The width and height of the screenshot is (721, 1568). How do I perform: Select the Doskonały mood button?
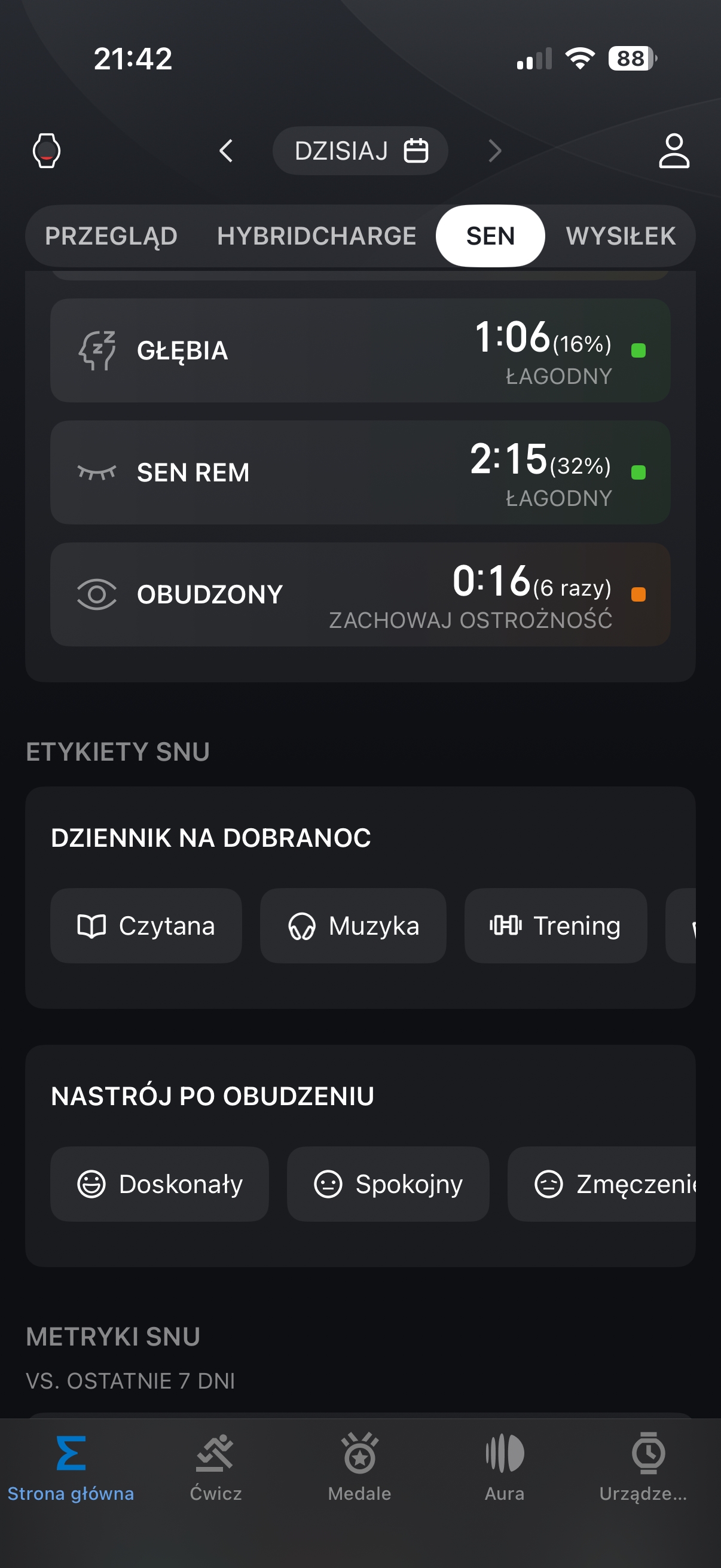[160, 1185]
